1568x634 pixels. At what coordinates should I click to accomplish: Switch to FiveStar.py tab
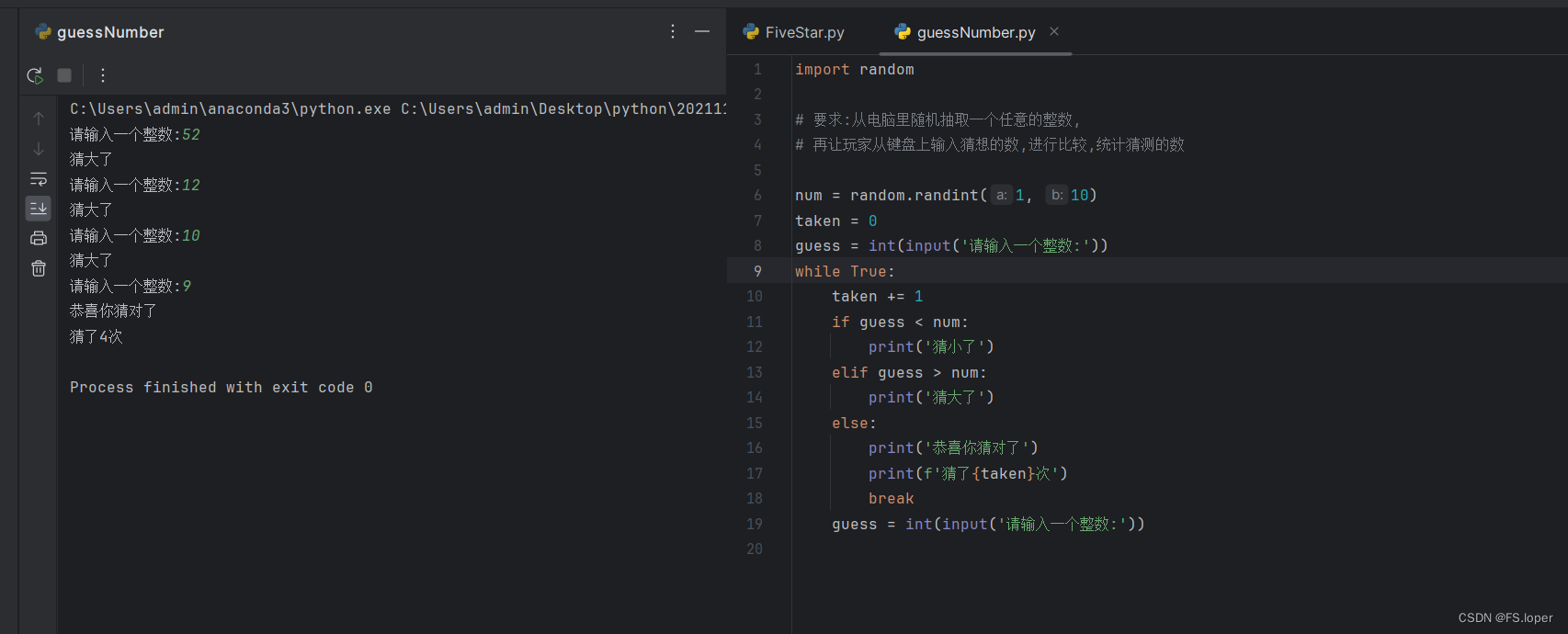[x=794, y=32]
